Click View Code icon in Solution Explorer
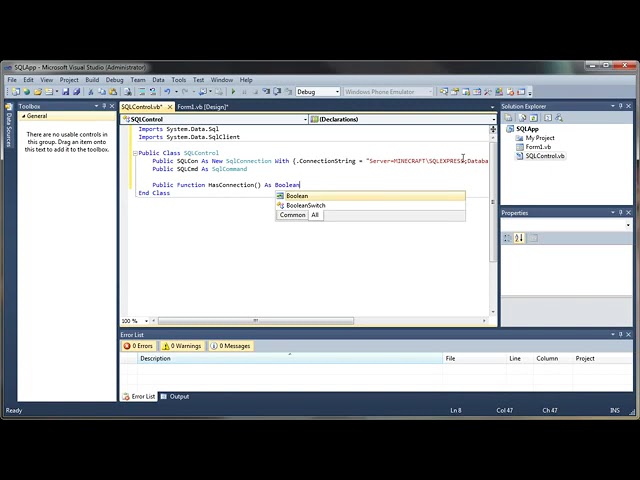 point(548,118)
